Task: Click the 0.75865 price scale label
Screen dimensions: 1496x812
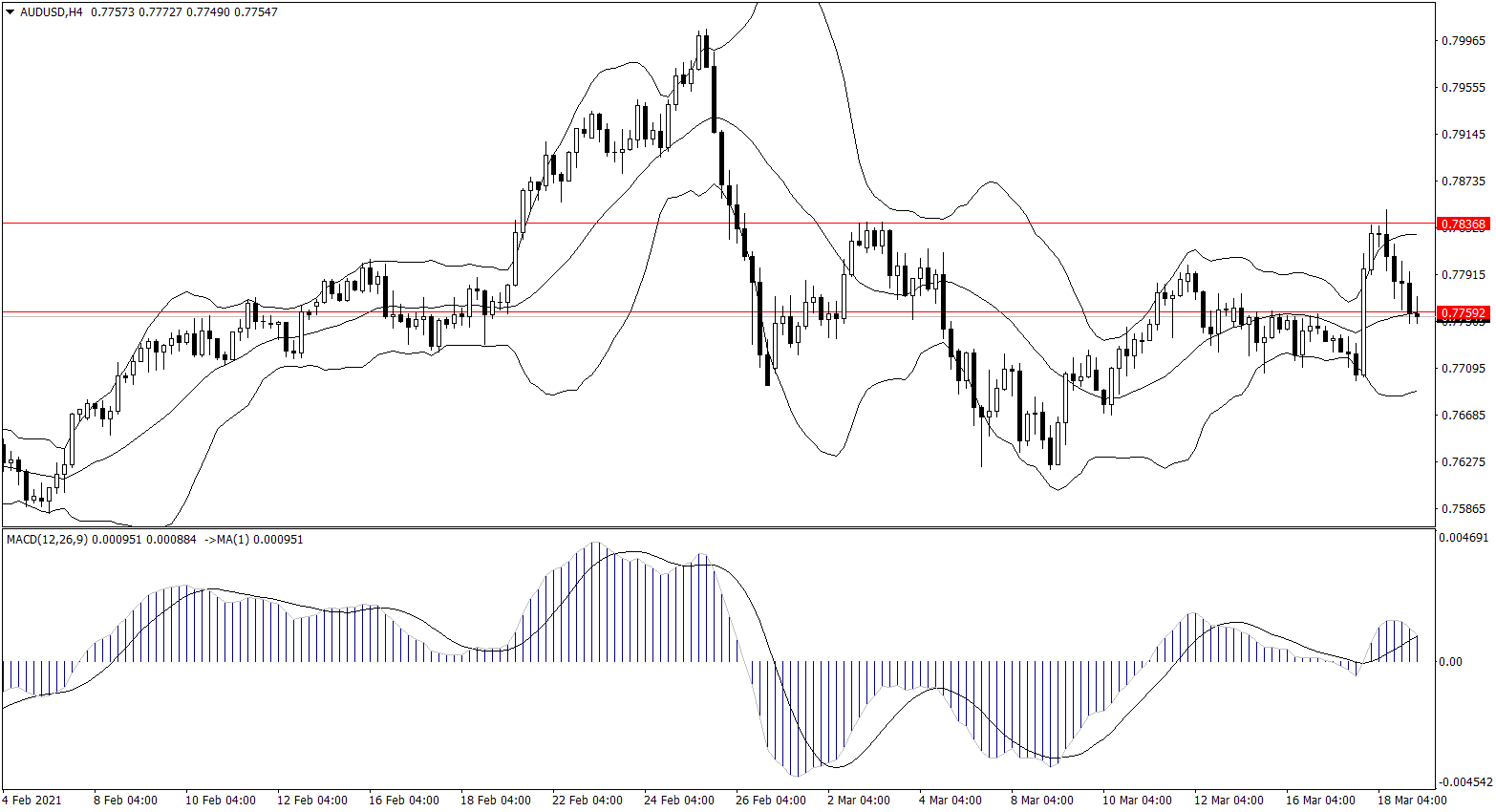Action: (1463, 509)
